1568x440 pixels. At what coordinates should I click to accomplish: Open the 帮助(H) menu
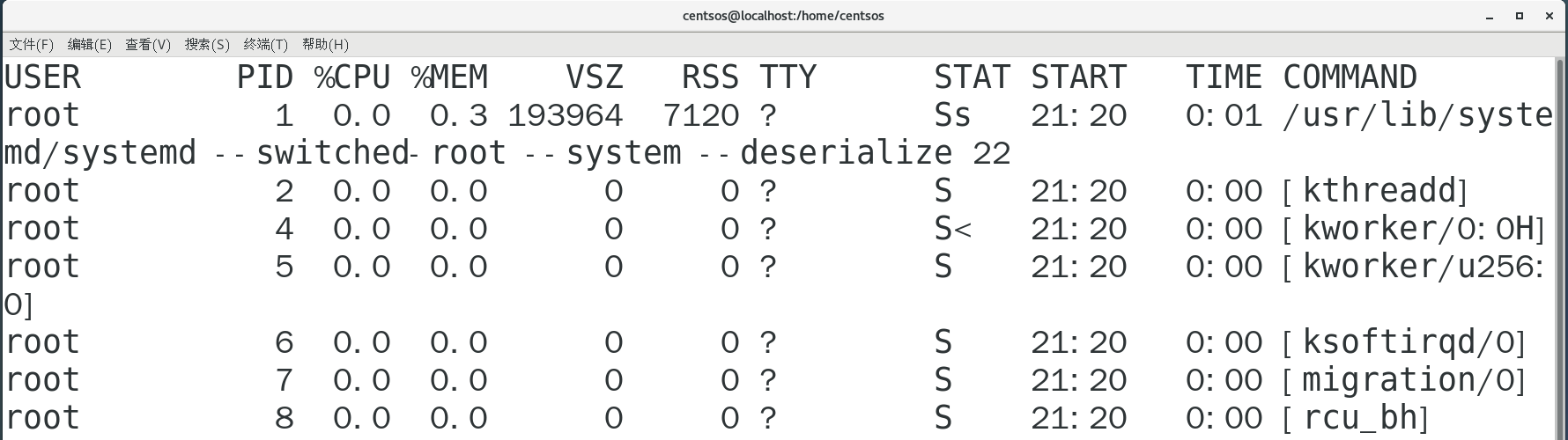tap(325, 45)
